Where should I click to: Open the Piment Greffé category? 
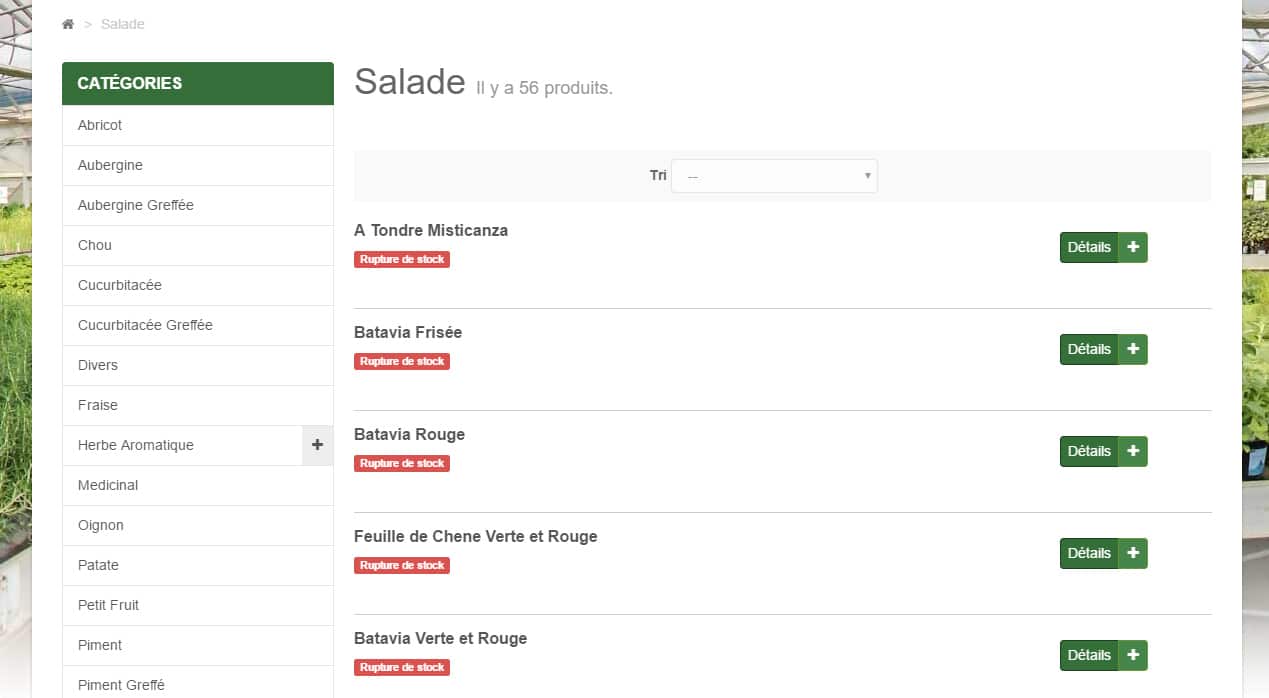(x=198, y=685)
